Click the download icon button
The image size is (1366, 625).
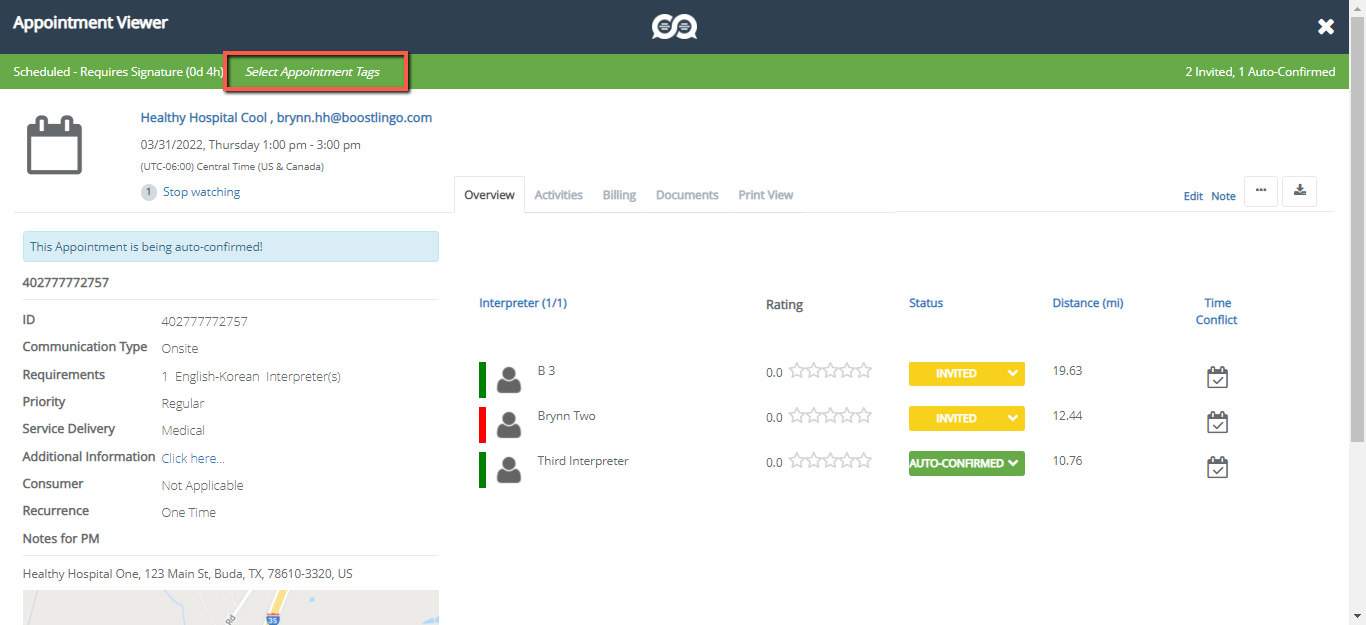click(1299, 191)
